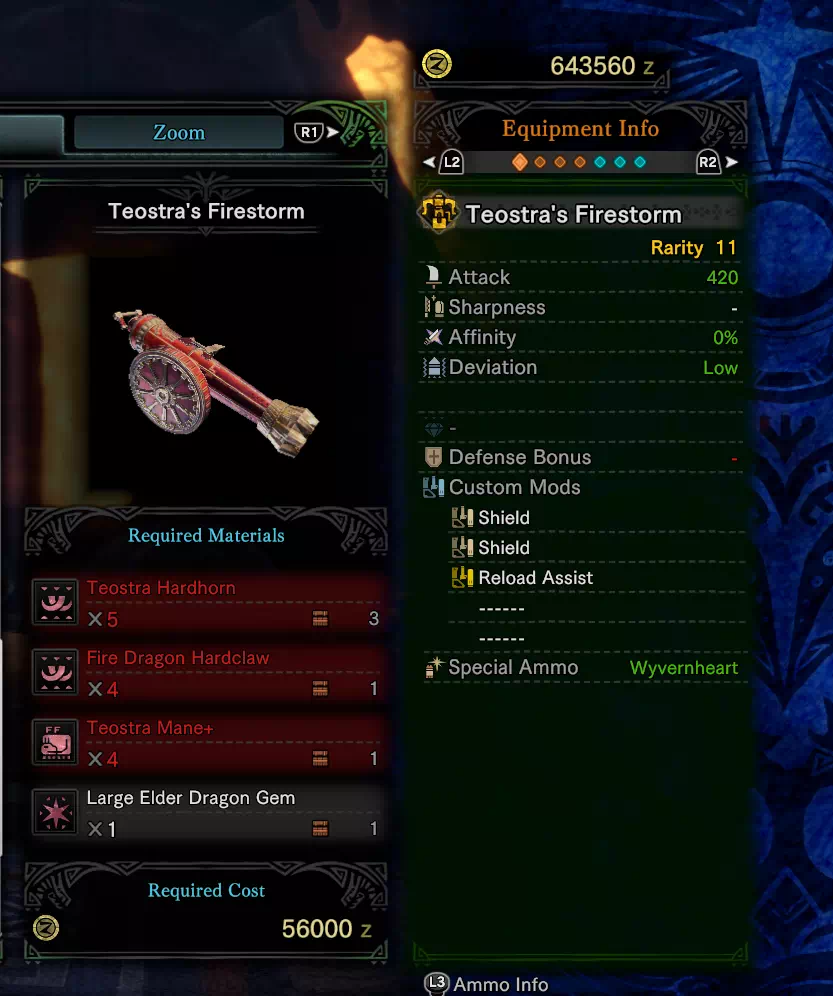Screen dimensions: 833x996
Task: Click the second Shield custom mod entry
Action: (491, 548)
